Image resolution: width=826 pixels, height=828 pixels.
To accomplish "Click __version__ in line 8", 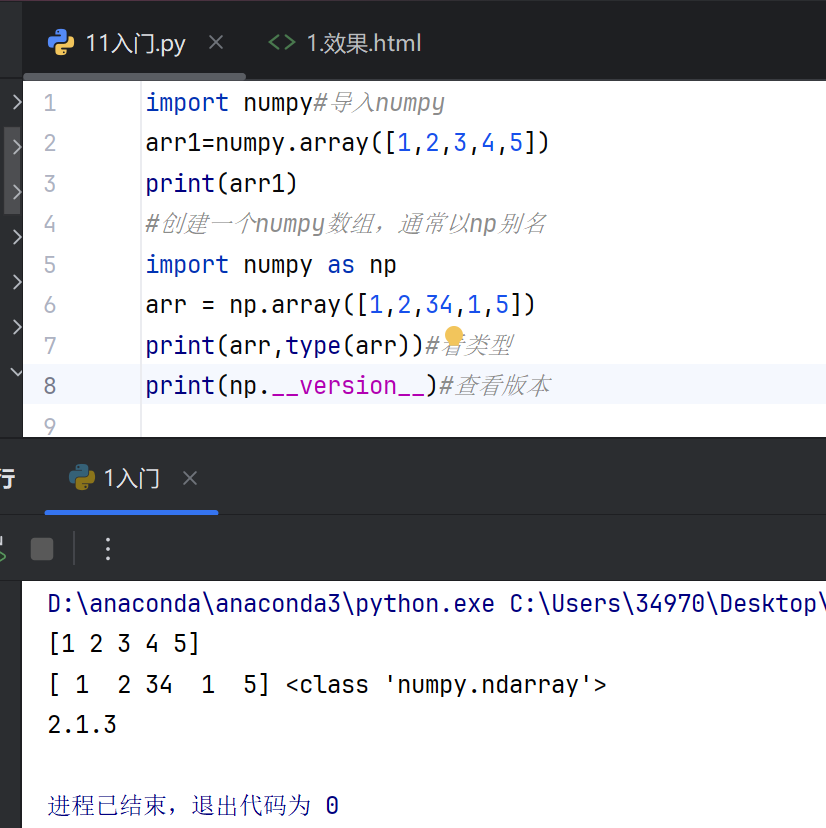I will coord(349,386).
